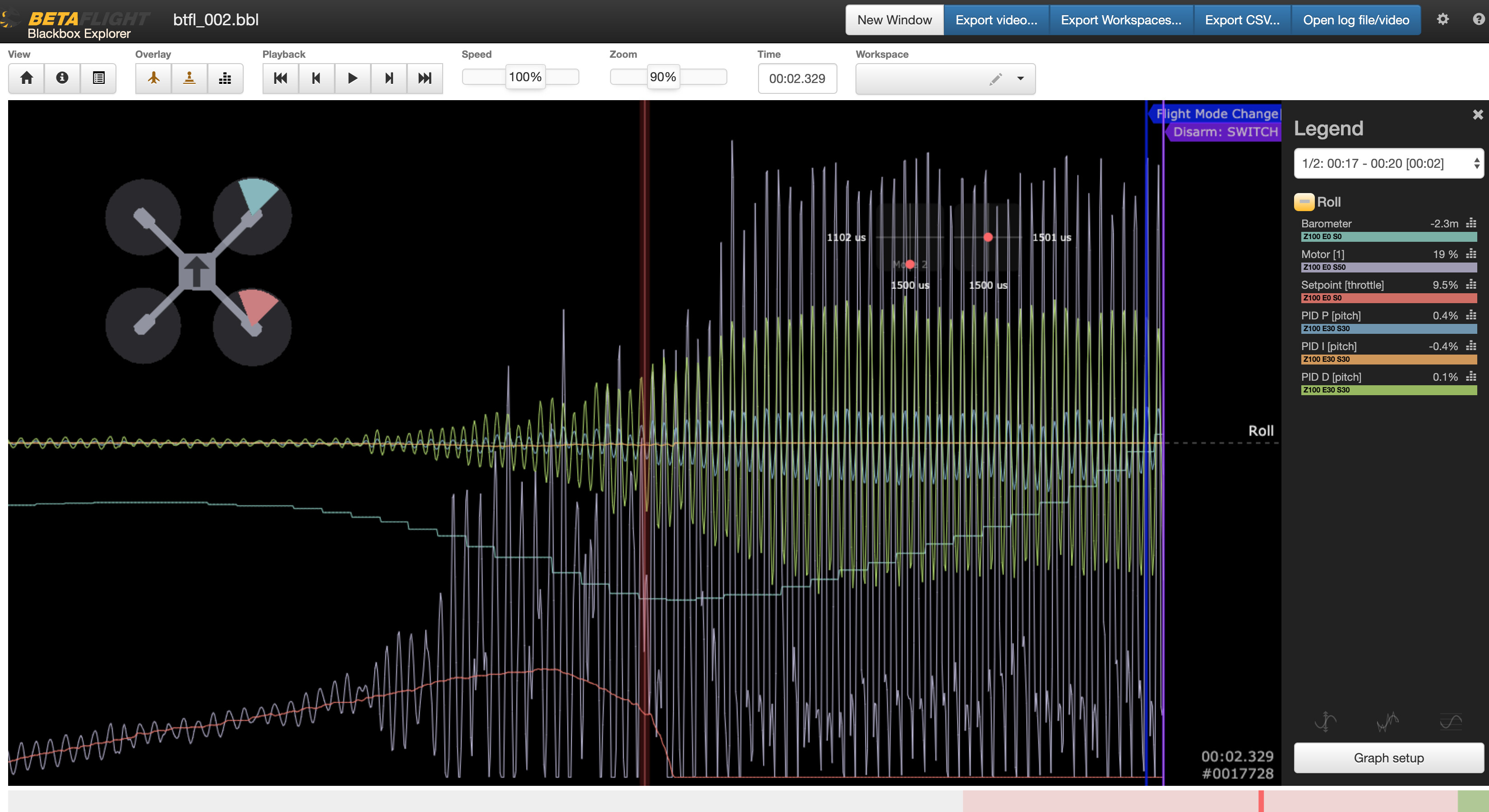1489x812 pixels.
Task: Open the log section selector dropdown
Action: tap(1388, 164)
